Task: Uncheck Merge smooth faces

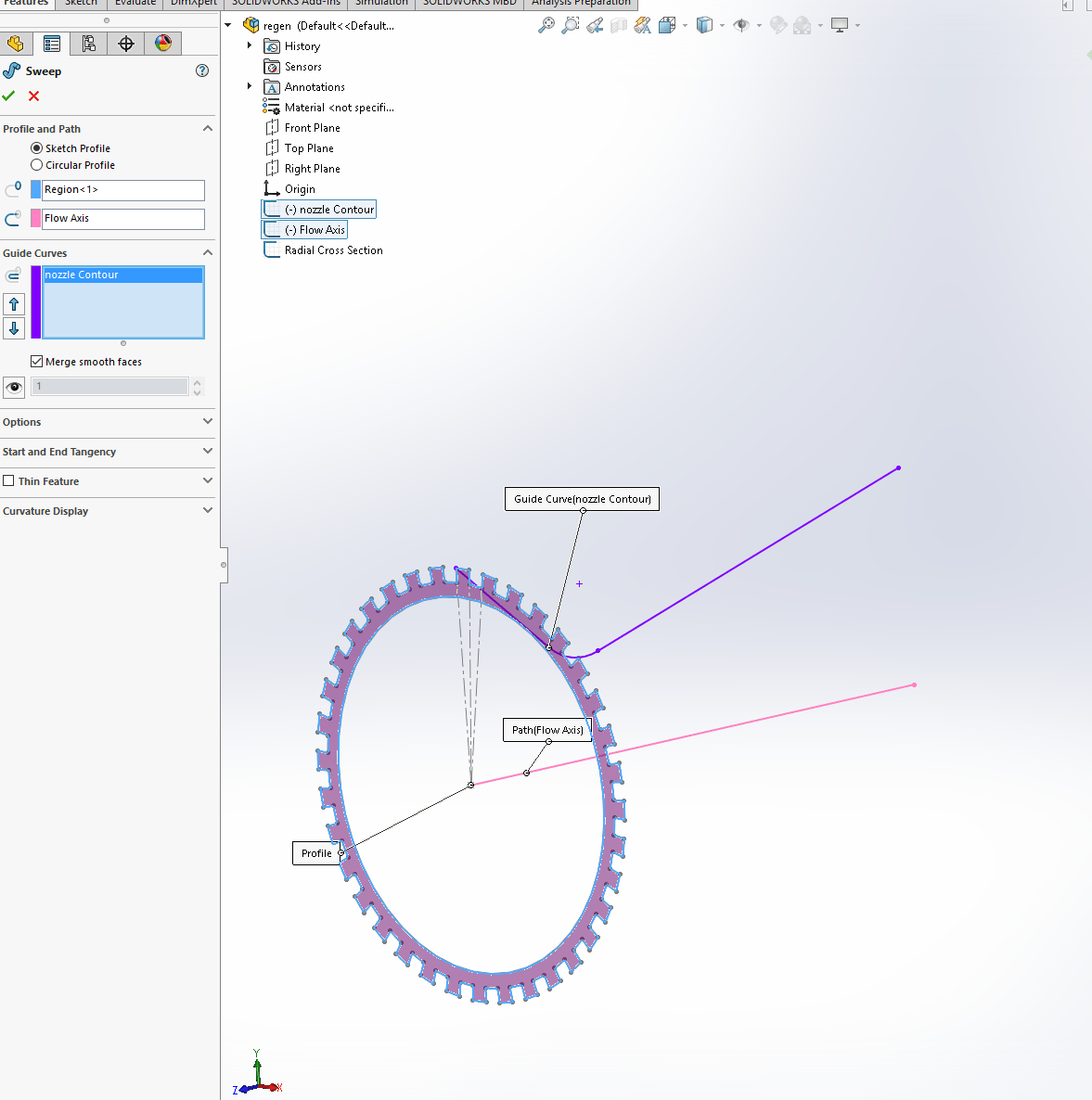Action: [x=37, y=361]
